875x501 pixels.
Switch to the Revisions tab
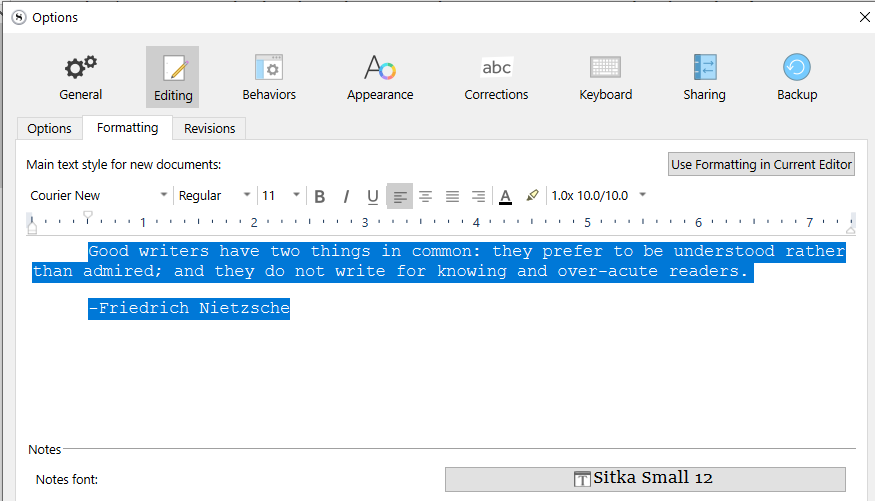(x=210, y=128)
